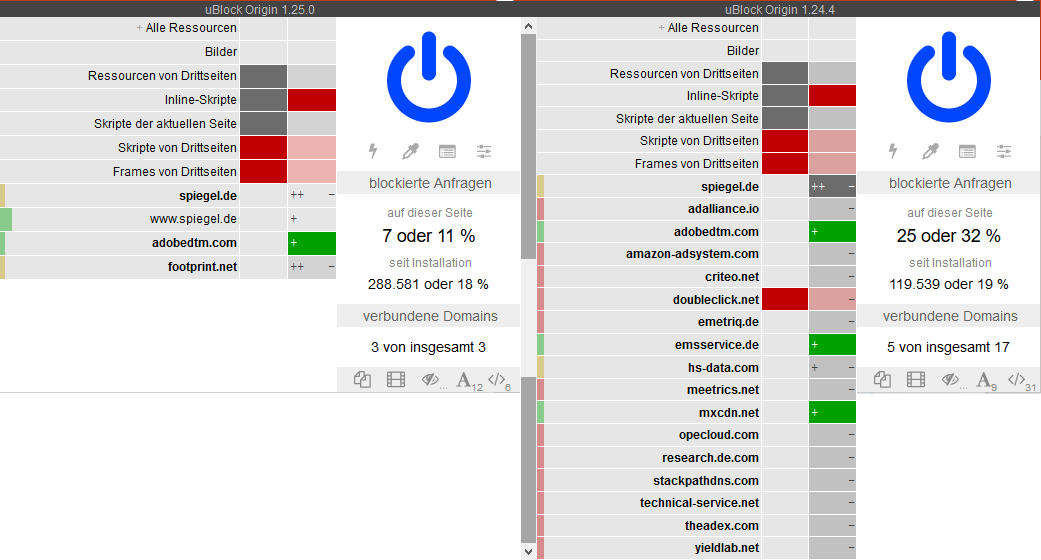
Task: Select stackpathdns.com domain row
Action: click(x=649, y=480)
